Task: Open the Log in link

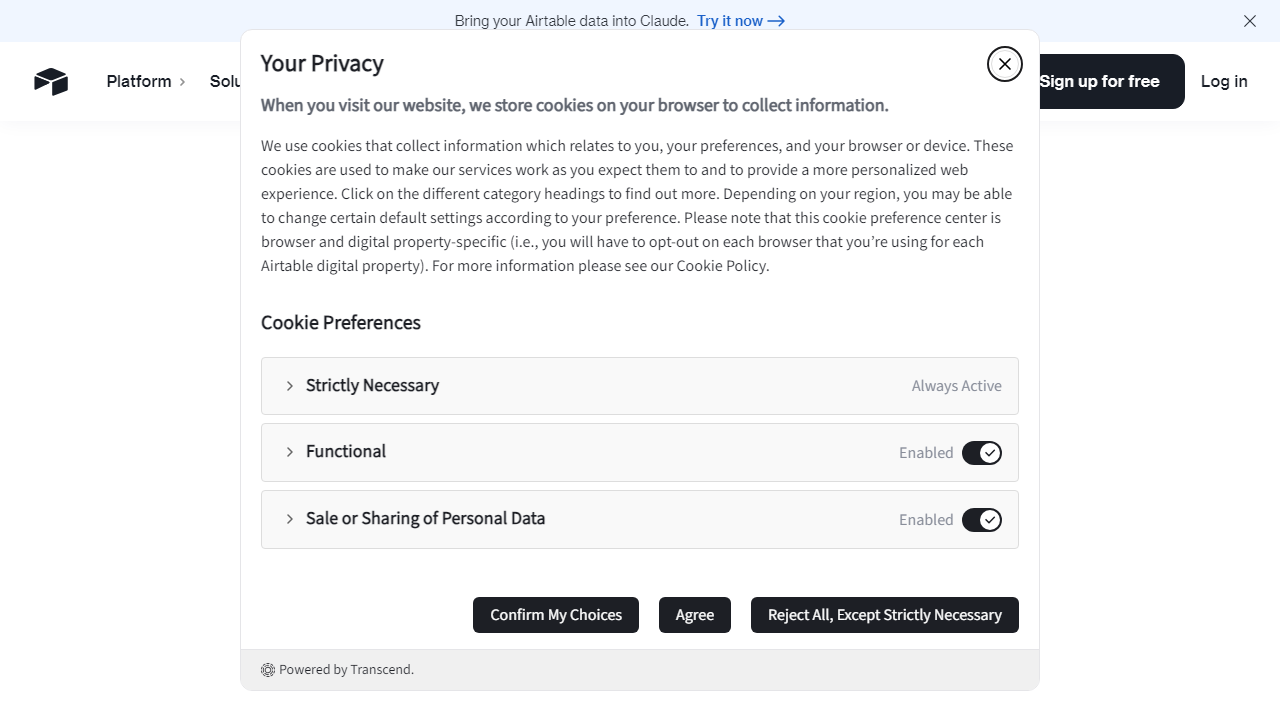Action: (1224, 82)
